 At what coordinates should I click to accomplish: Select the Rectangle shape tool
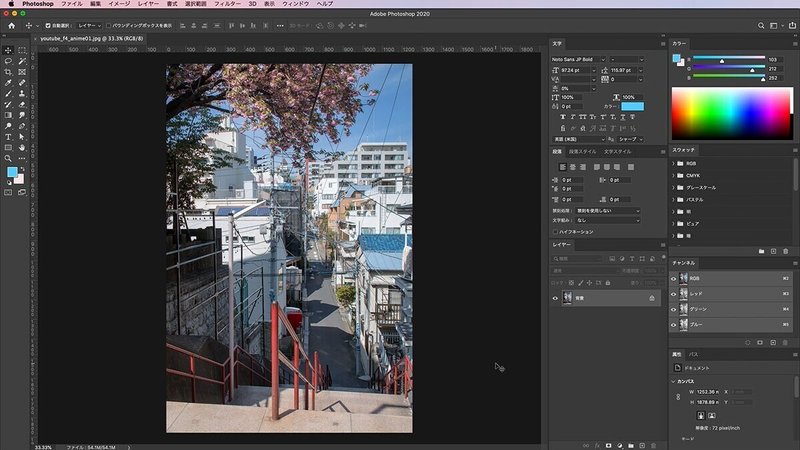8,147
